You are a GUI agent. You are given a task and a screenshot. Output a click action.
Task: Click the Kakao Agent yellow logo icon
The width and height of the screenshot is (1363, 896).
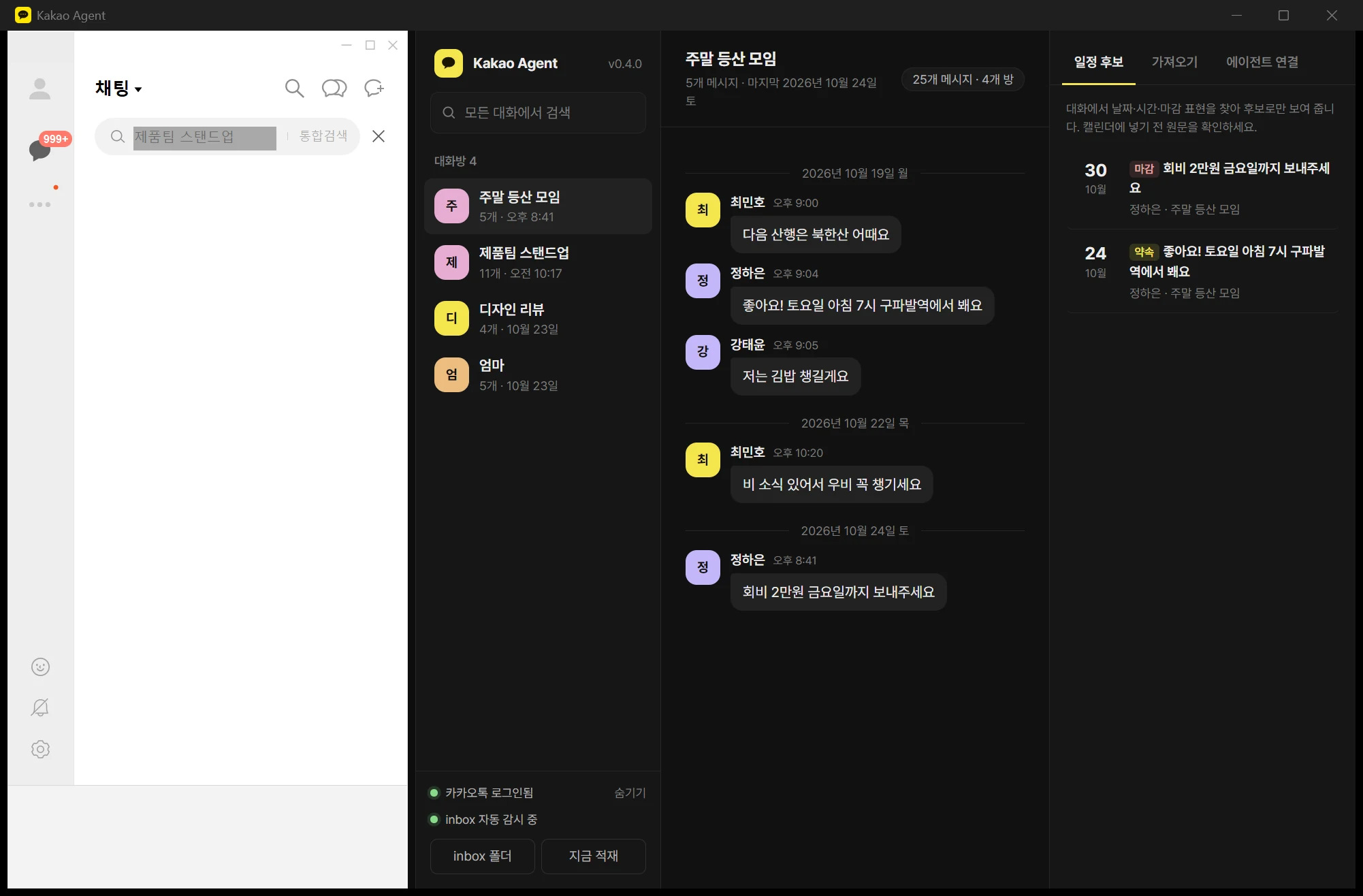click(449, 63)
